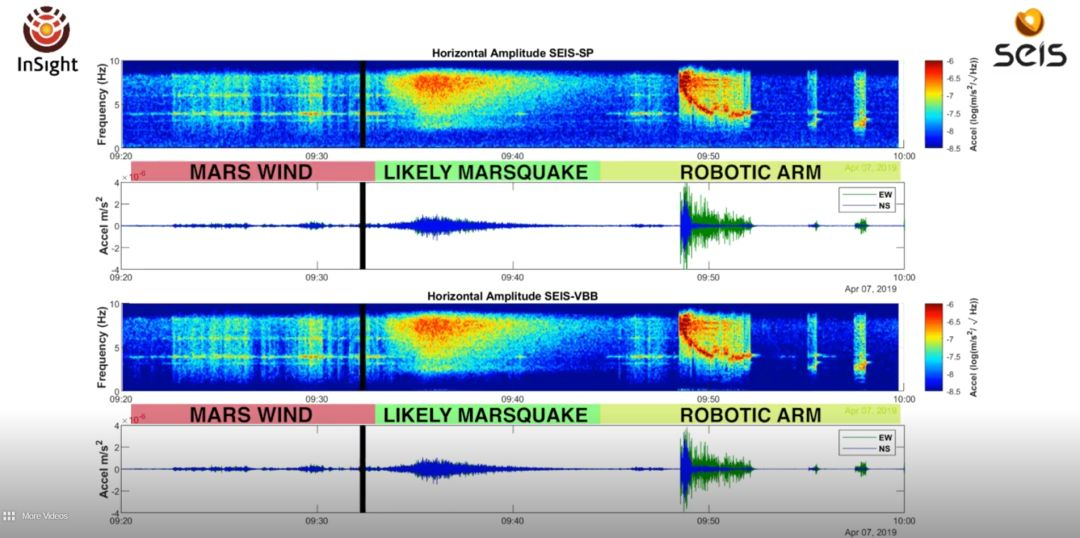Screen dimensions: 1080x538
Task: Click the robotic arm spike in the SEIS-VBB waveform
Action: [x=684, y=468]
